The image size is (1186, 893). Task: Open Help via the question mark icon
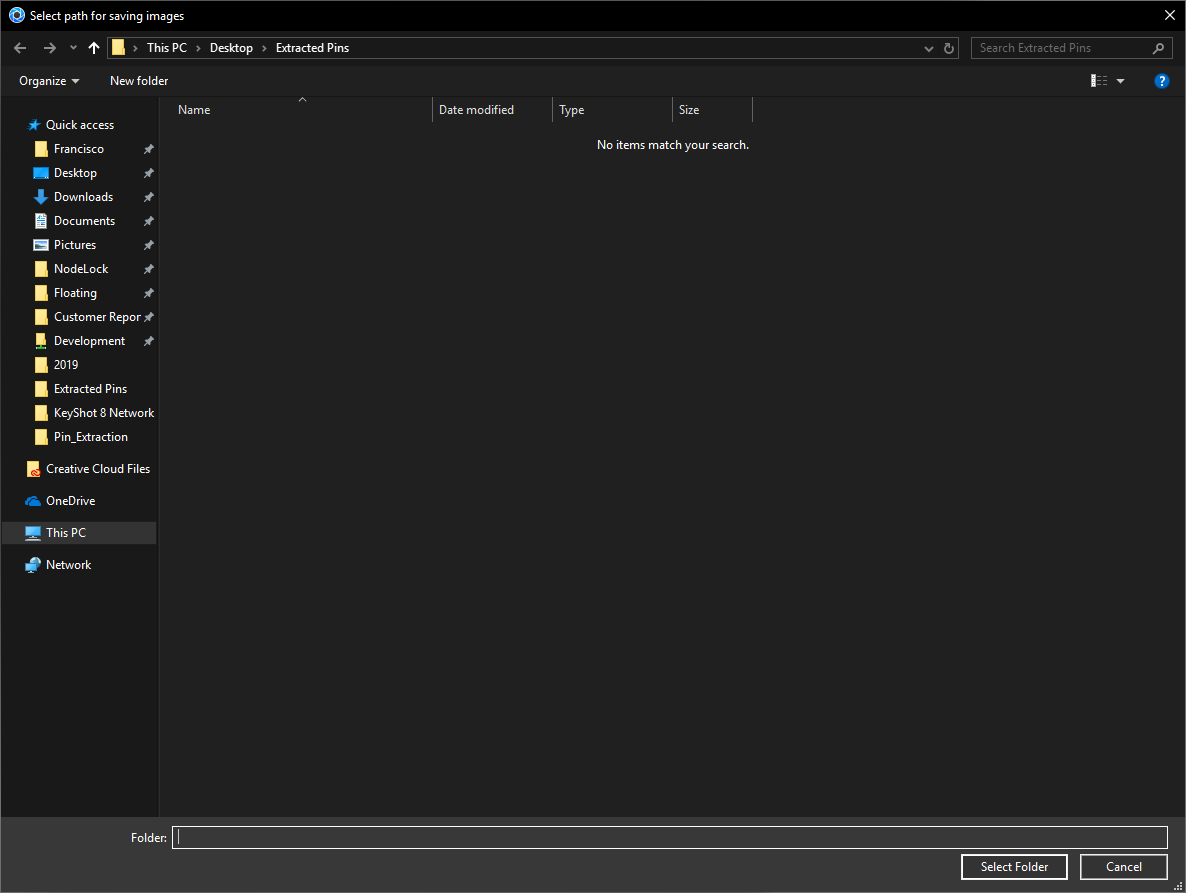pos(1161,80)
